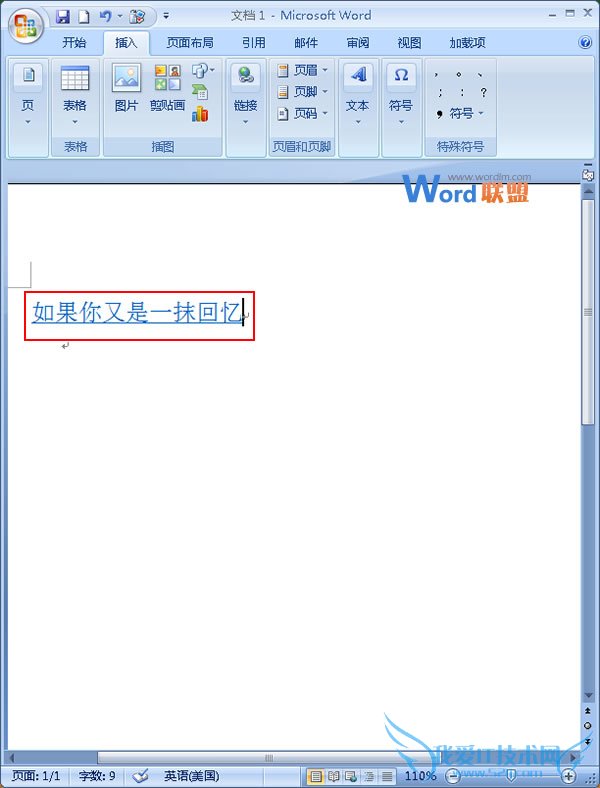Customize the Quick Access Toolbar dropdown
The image size is (600, 788).
coord(166,16)
